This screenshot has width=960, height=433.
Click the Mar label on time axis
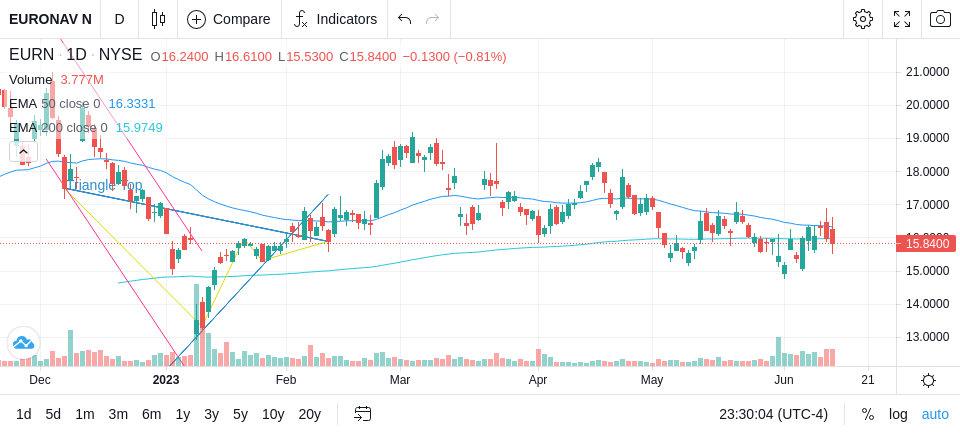[x=400, y=380]
